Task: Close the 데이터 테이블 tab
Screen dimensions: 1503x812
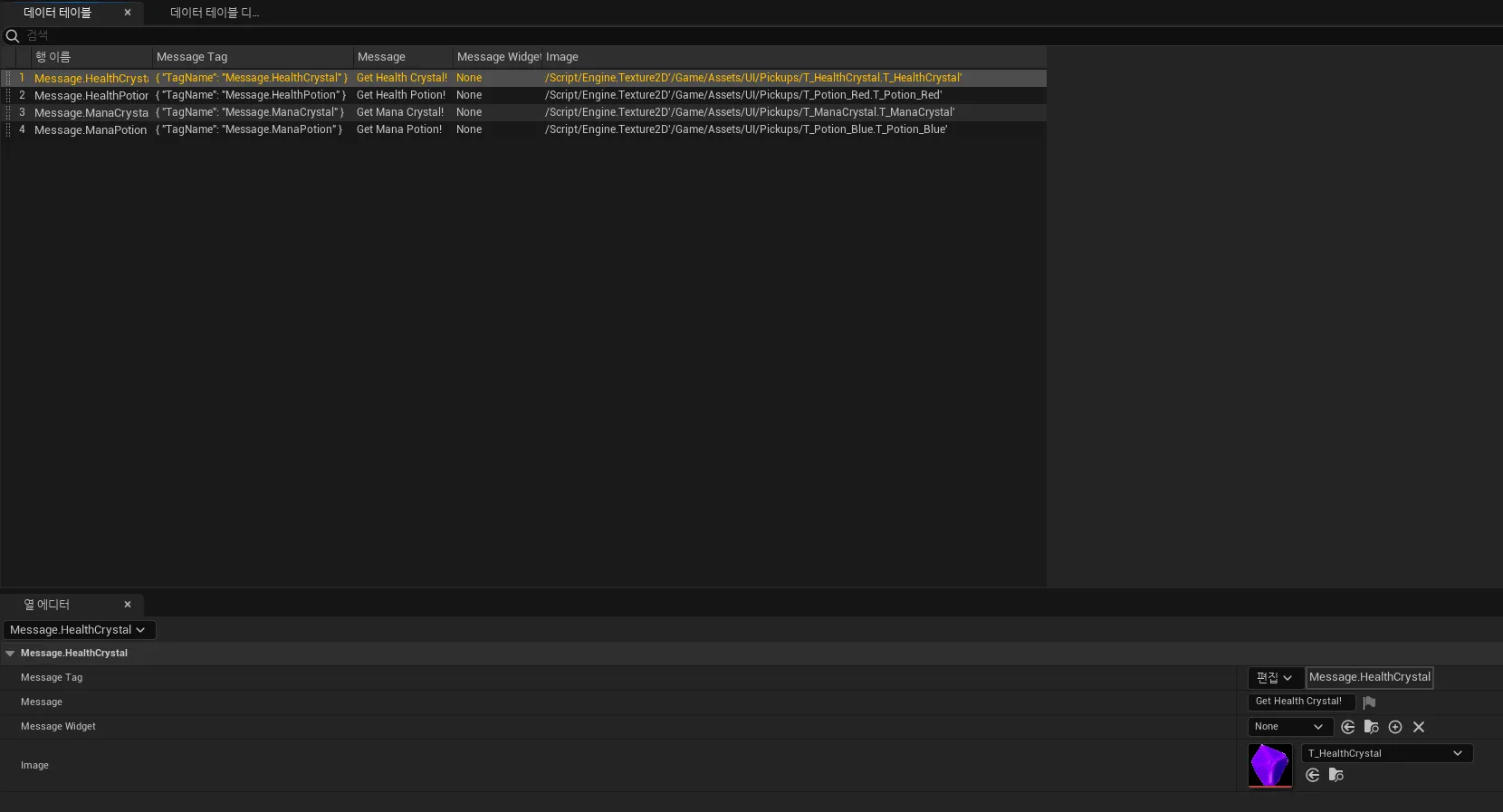Action: (x=128, y=13)
